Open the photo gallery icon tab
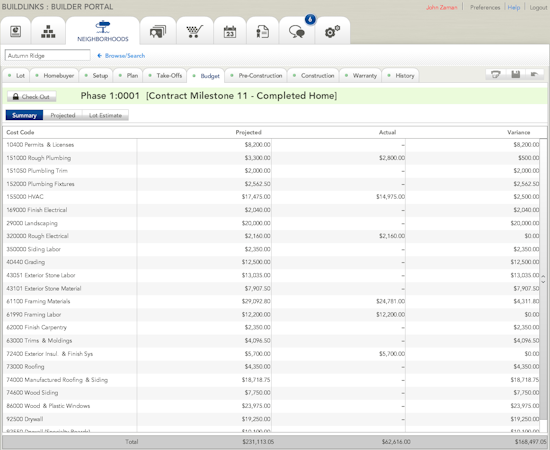The width and height of the screenshot is (550, 450). 158,32
